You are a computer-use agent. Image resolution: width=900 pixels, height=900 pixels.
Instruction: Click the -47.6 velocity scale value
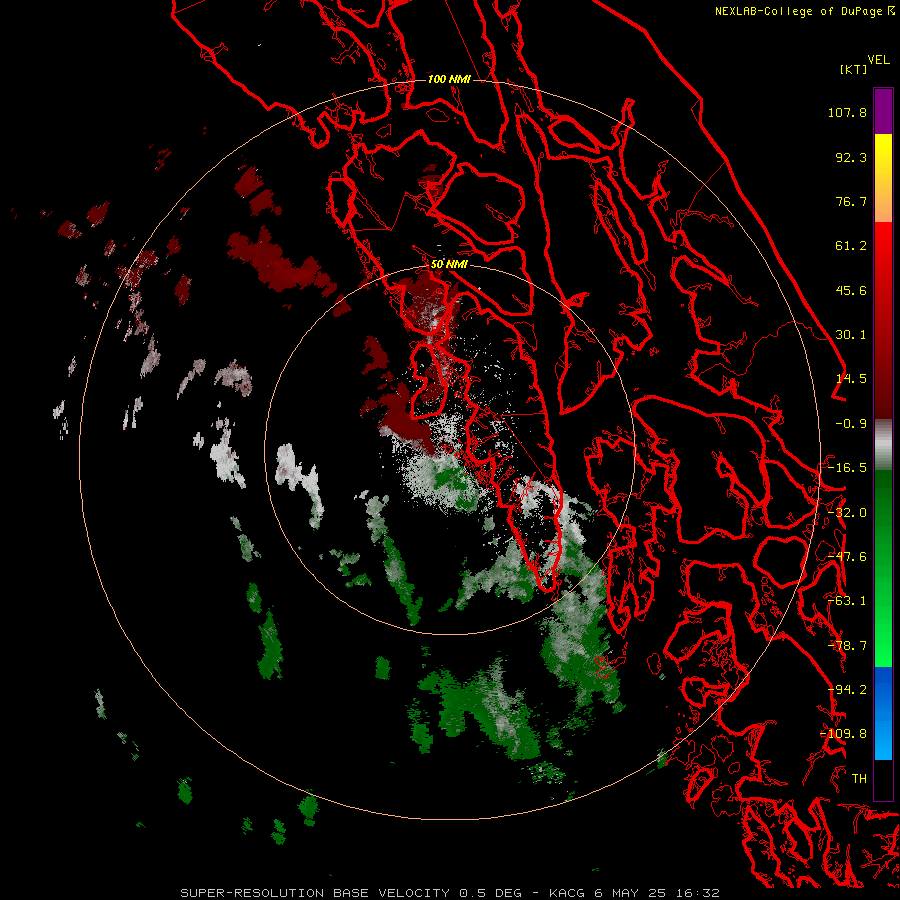(847, 557)
